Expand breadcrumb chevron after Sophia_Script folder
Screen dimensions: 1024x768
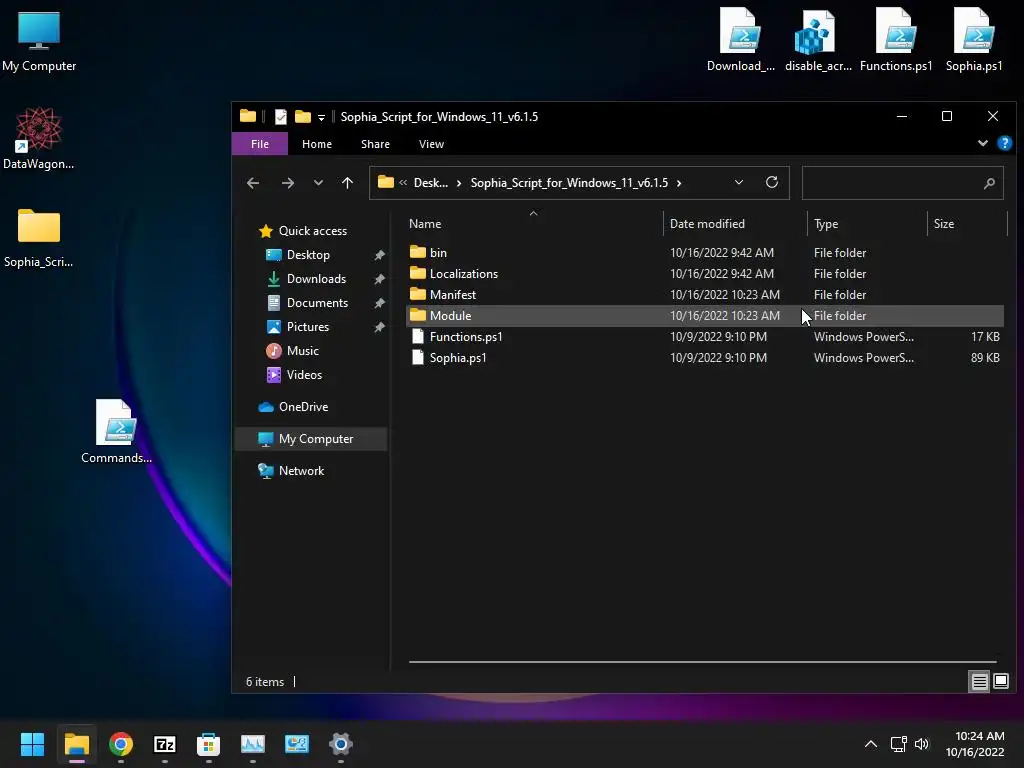click(x=679, y=183)
